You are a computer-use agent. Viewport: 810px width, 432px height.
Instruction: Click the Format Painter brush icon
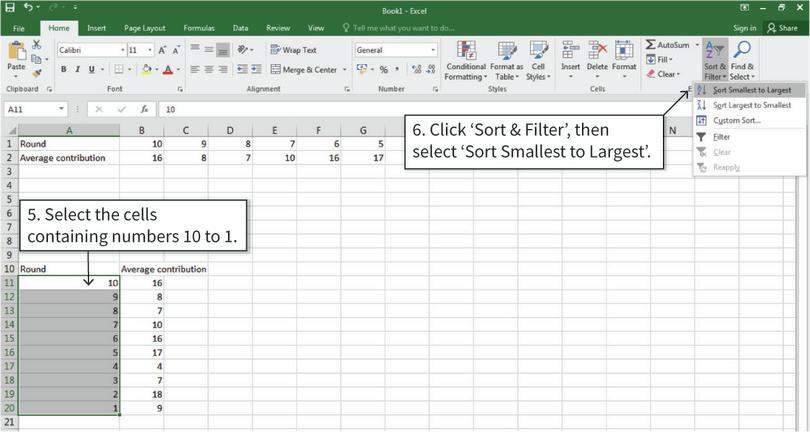(37, 73)
